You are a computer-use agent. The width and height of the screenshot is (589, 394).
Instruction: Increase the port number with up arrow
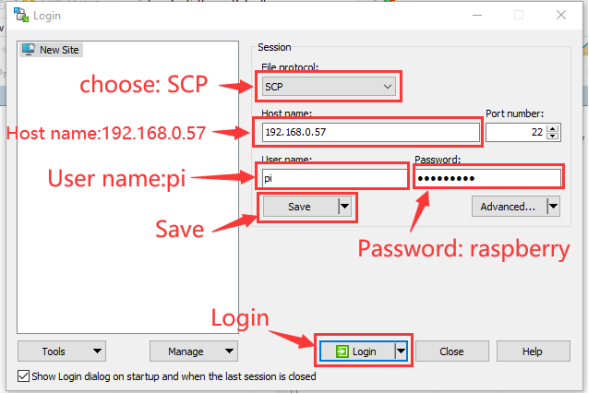click(x=553, y=129)
